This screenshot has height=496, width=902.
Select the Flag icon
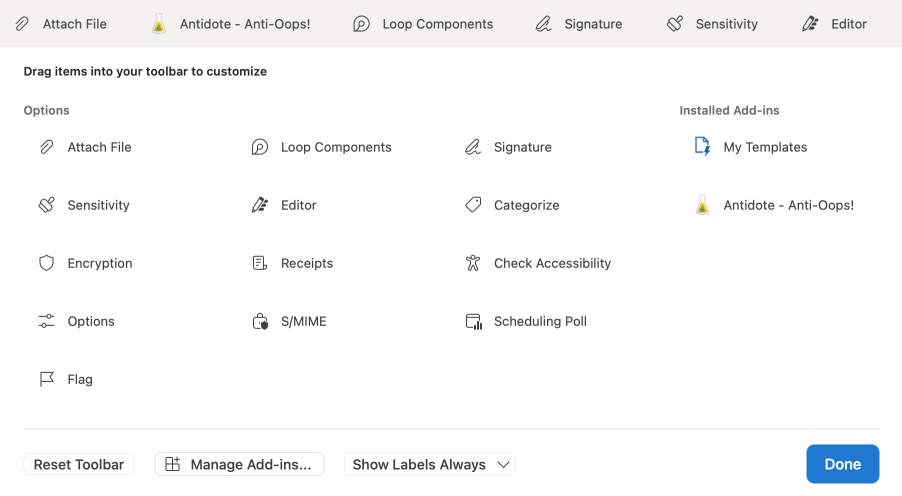coord(46,379)
